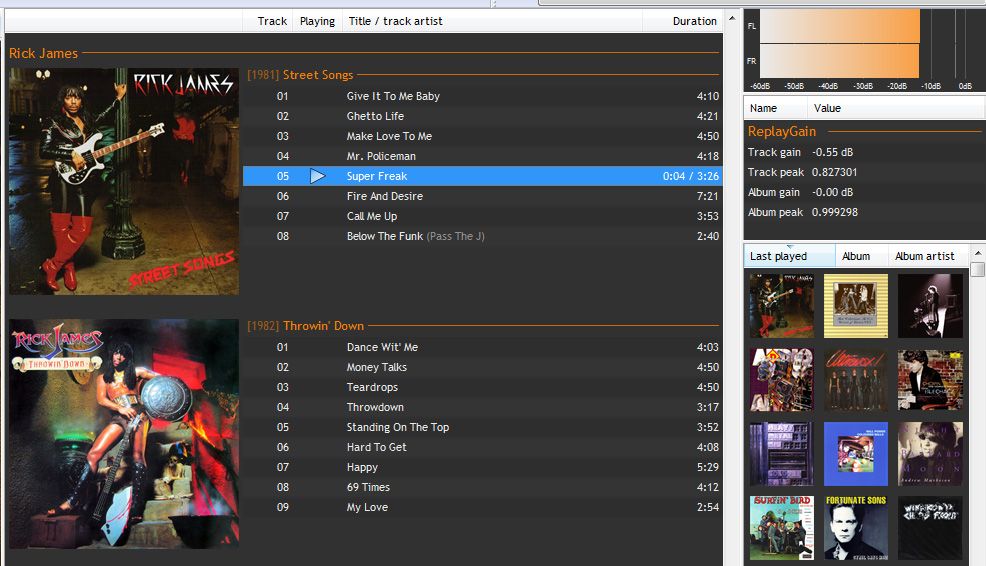This screenshot has width=986, height=566.
Task: Select the Ultravox album thumbnail
Action: pos(856,380)
